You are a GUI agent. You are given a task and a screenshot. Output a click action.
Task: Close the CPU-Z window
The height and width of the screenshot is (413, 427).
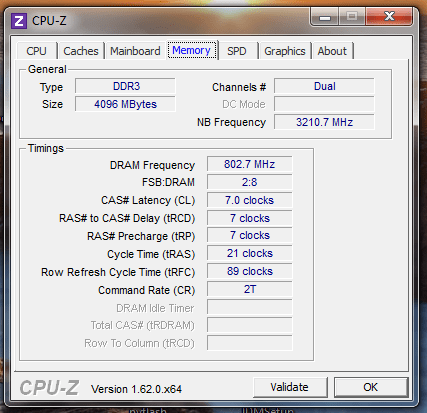pyautogui.click(x=389, y=17)
